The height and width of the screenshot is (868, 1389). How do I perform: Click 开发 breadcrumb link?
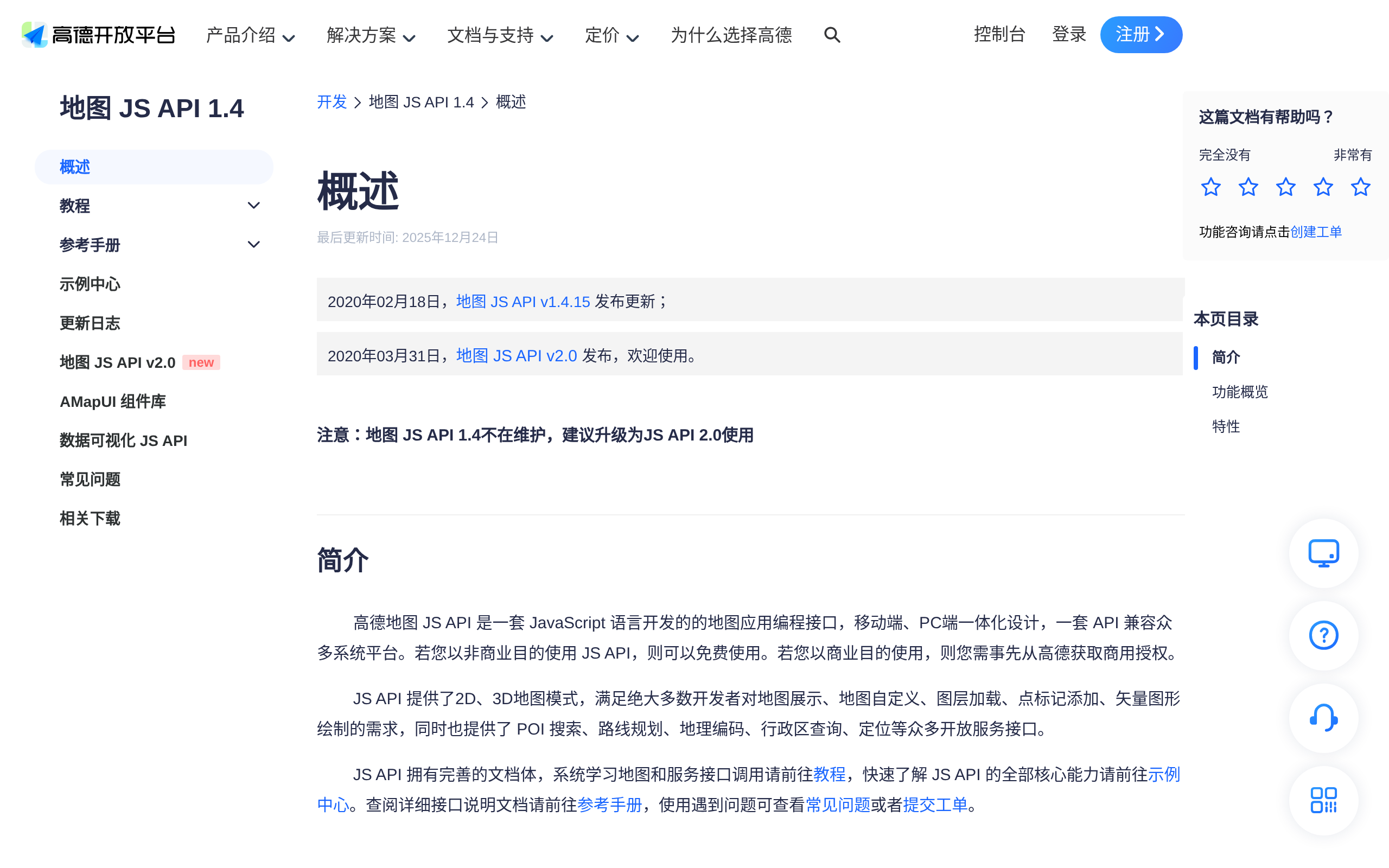click(x=332, y=102)
